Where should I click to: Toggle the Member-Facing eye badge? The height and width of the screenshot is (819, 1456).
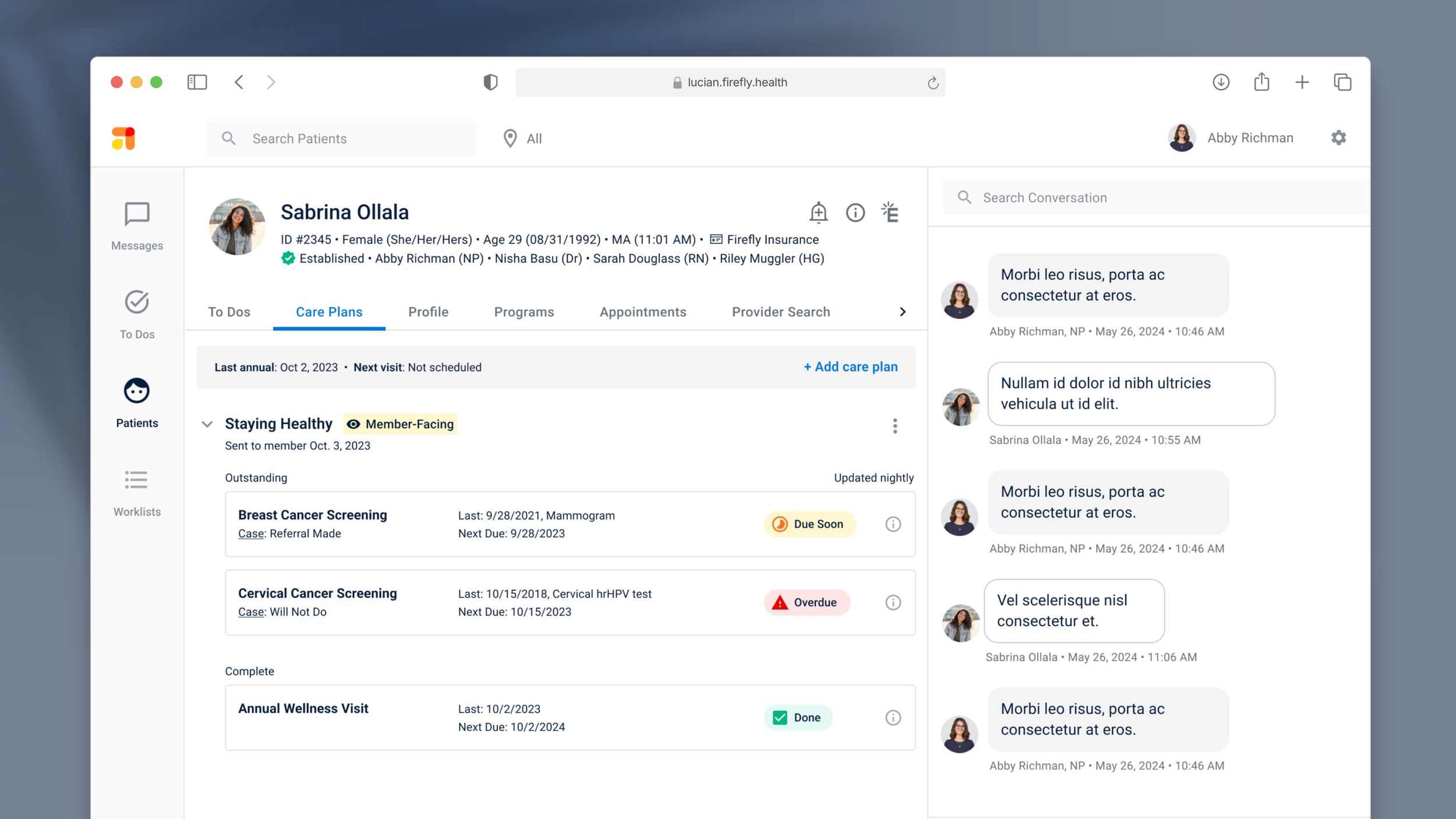[400, 424]
